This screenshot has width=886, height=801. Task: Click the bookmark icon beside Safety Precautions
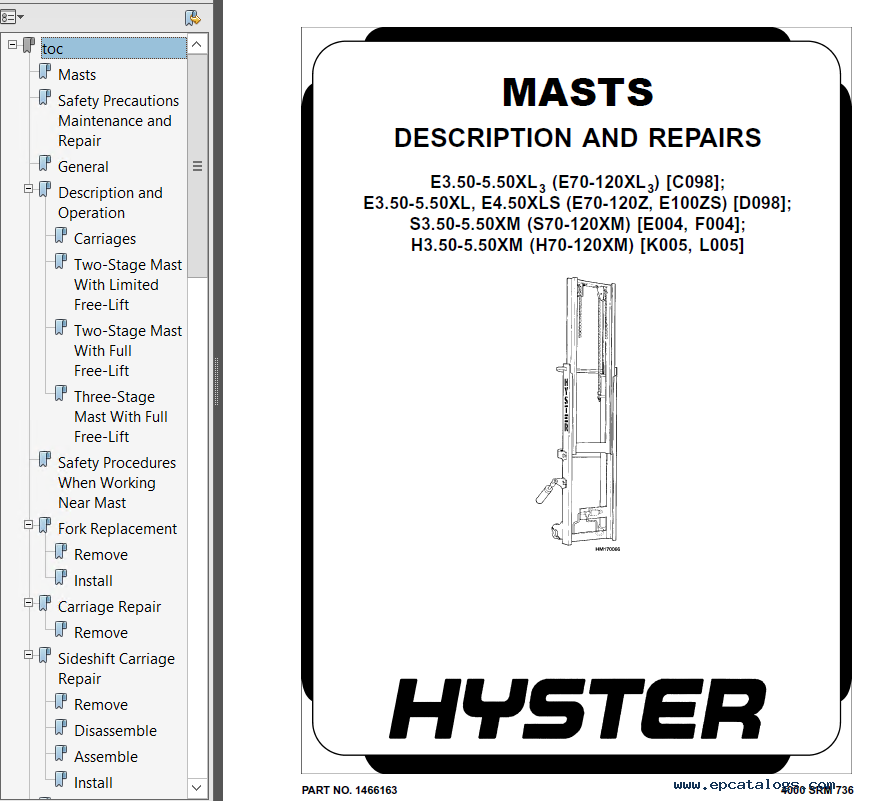tap(45, 98)
